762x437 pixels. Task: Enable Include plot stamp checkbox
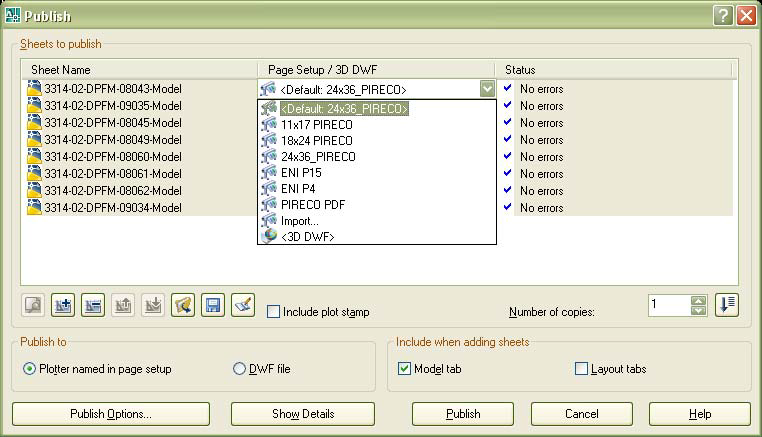pos(274,312)
